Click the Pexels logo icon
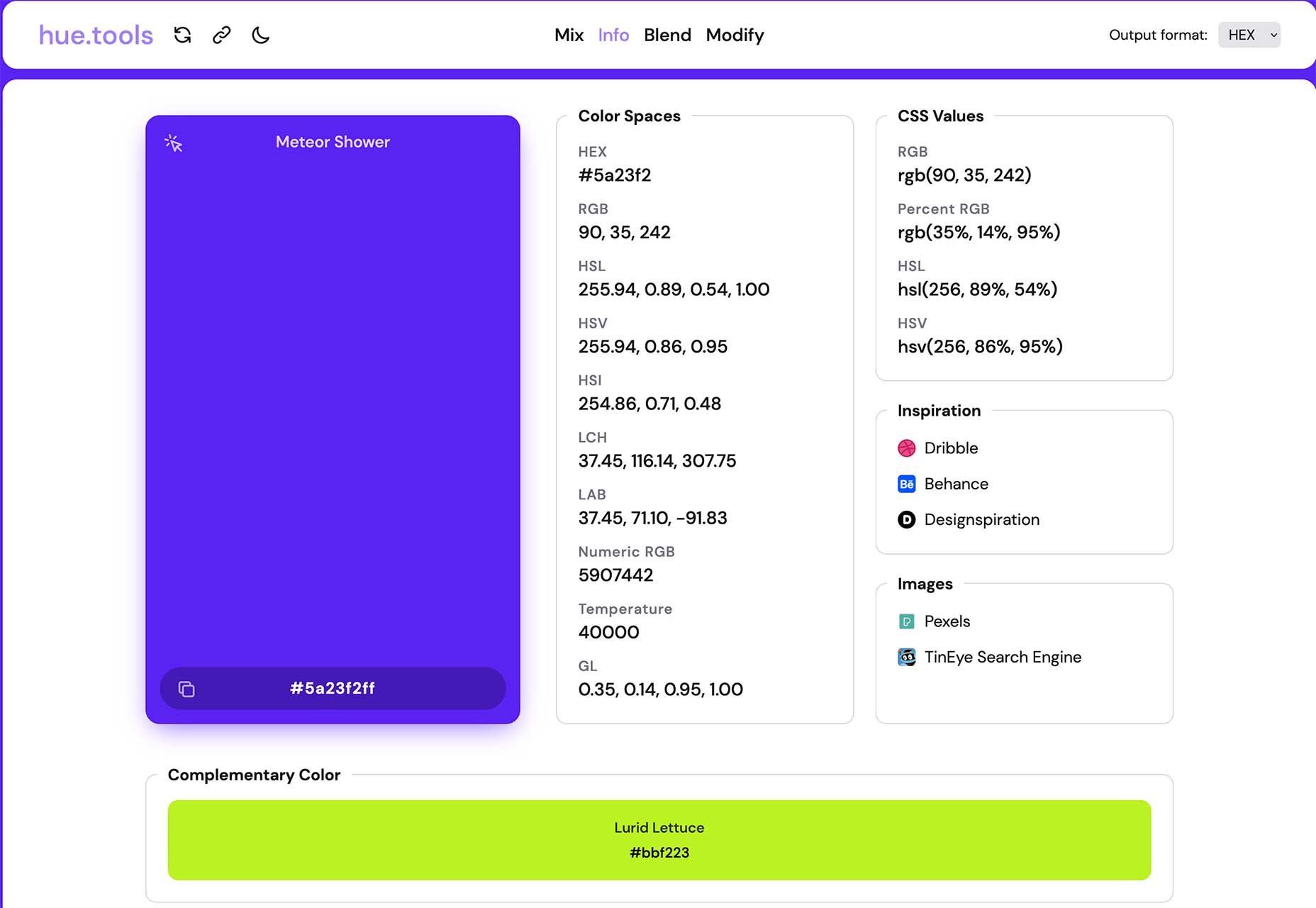Screen dimensions: 1316x908 [906, 621]
